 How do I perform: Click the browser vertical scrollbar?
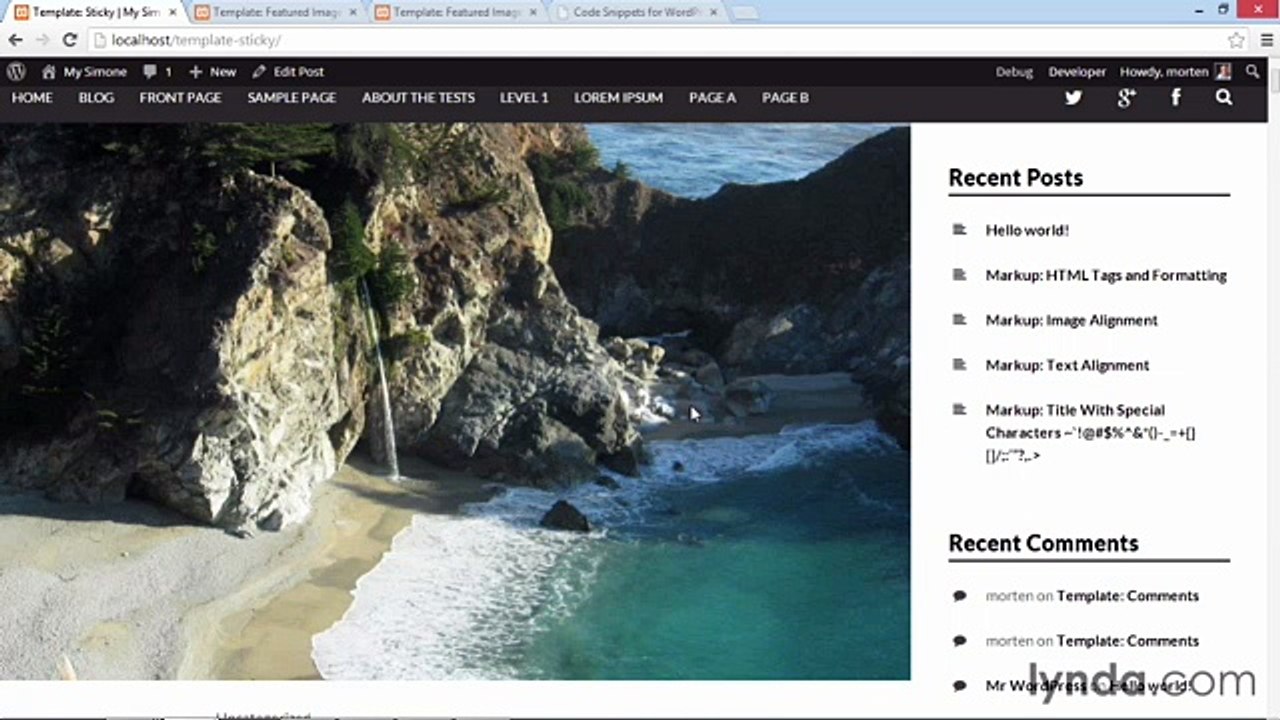pyautogui.click(x=1273, y=388)
